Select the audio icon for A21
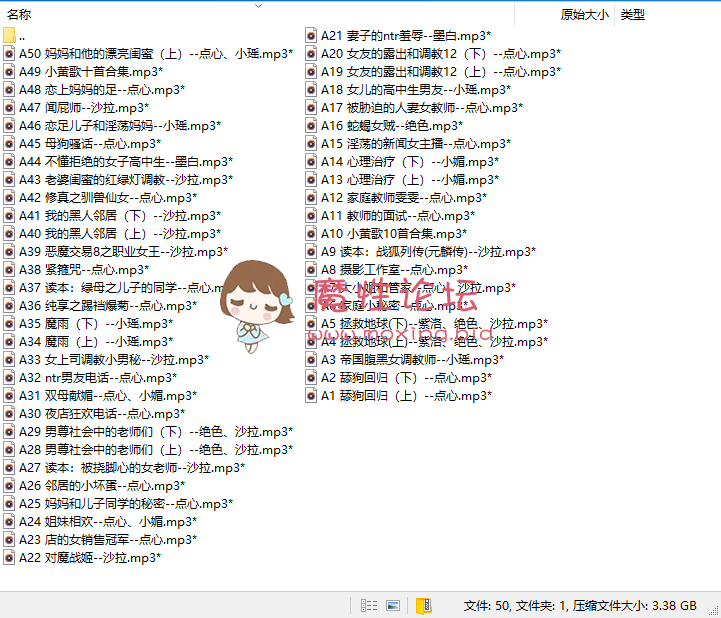Viewport: 721px width, 618px height. tap(311, 35)
